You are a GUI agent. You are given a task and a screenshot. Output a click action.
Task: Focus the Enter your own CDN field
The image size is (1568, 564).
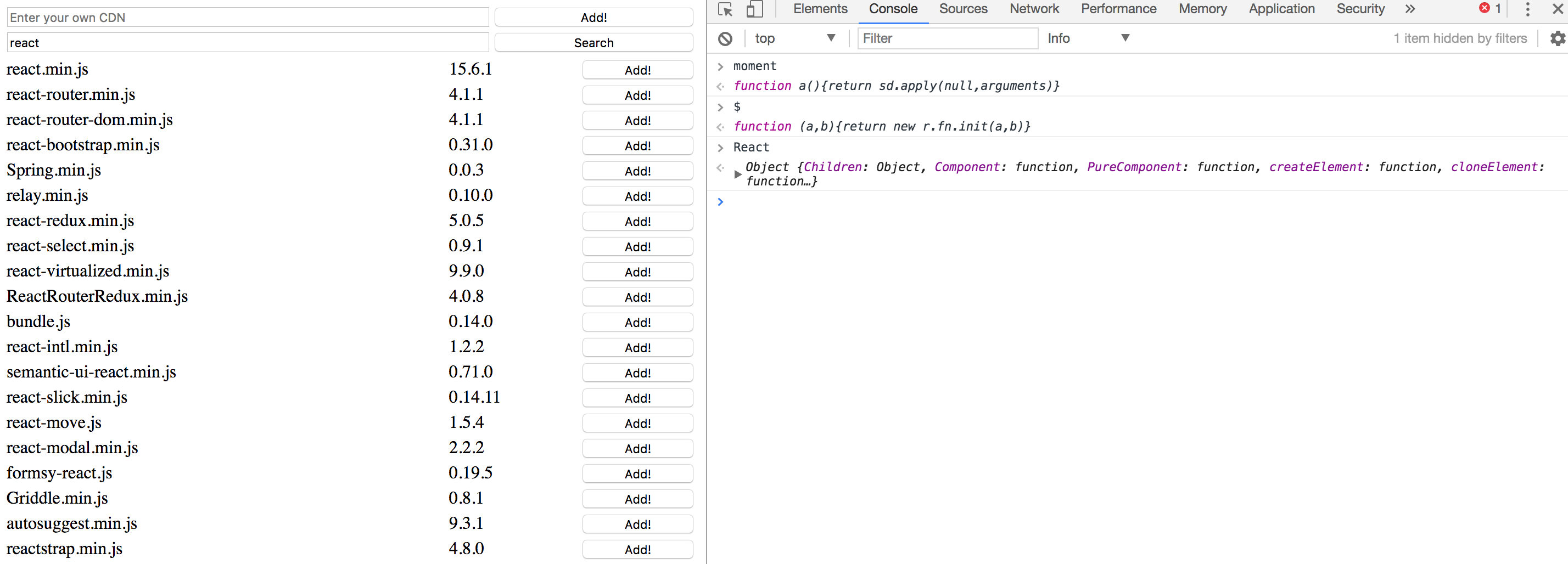(248, 18)
